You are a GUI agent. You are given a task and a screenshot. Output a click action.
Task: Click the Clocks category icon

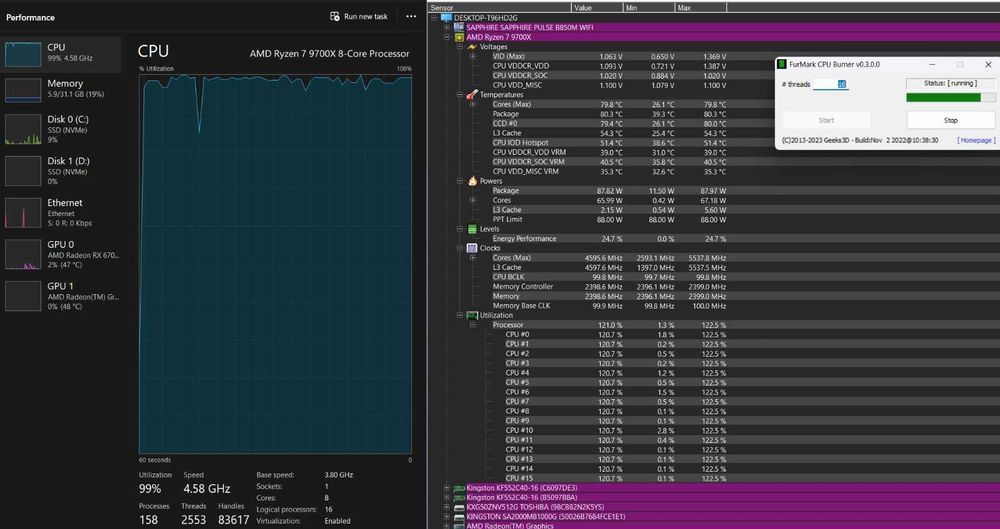click(472, 248)
